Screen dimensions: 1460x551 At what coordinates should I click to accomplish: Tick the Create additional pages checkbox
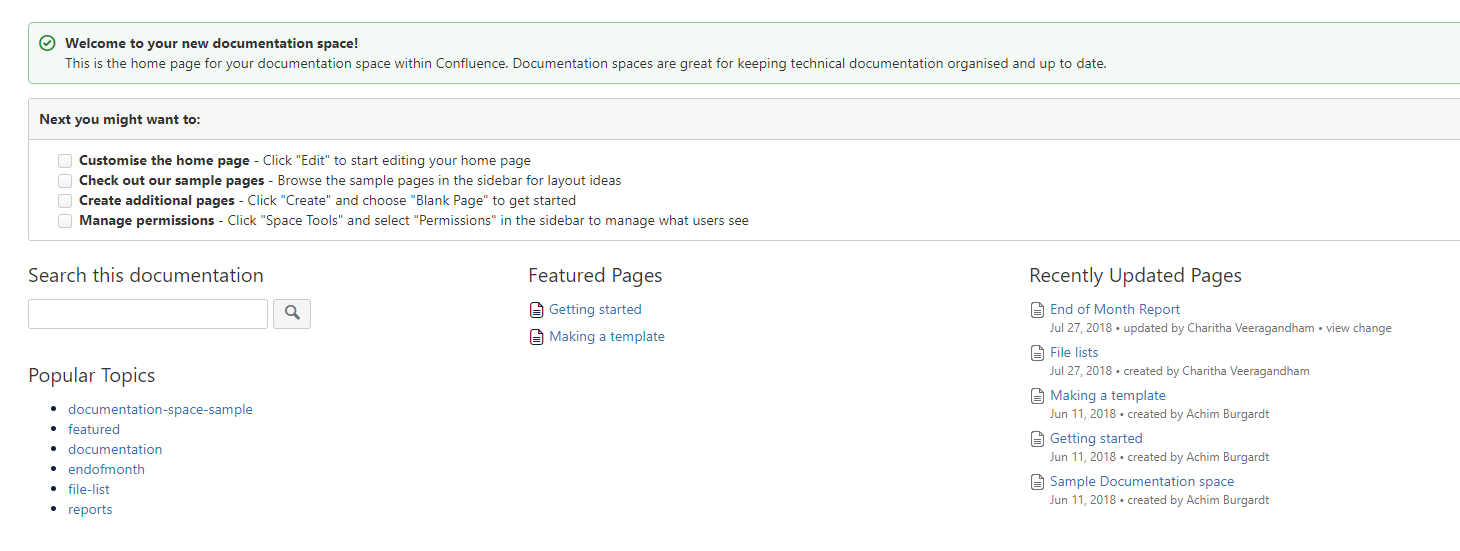pos(65,201)
